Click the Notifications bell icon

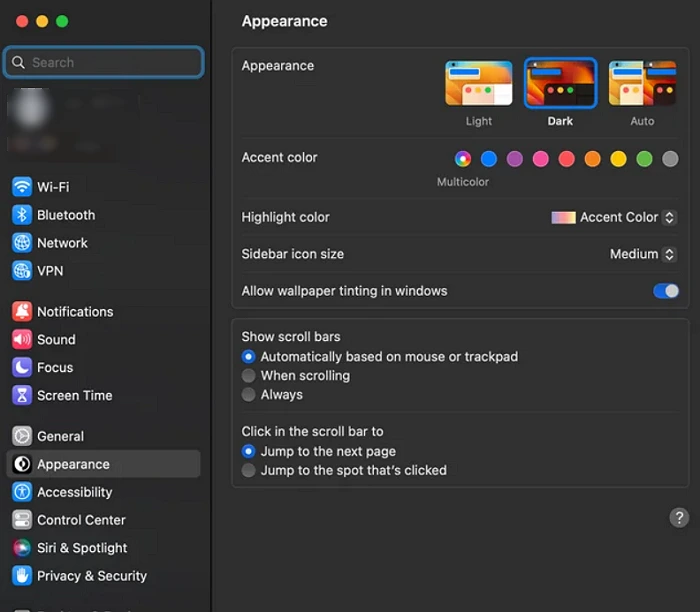[x=21, y=312]
